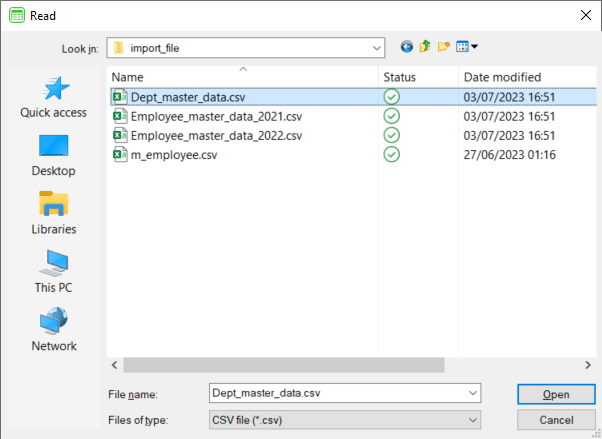Open the Files of type dropdown

pos(472,420)
